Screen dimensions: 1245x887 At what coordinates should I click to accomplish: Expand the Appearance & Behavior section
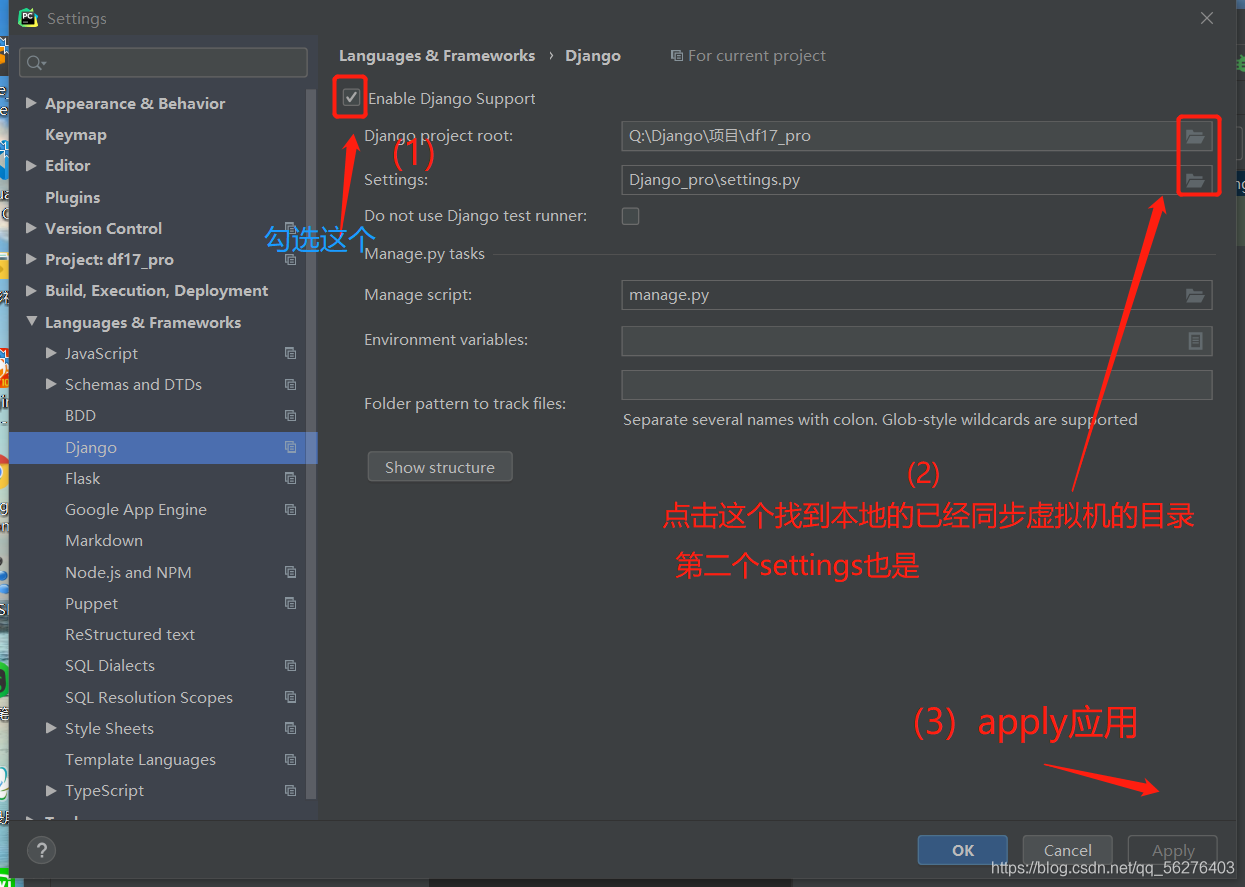point(31,103)
